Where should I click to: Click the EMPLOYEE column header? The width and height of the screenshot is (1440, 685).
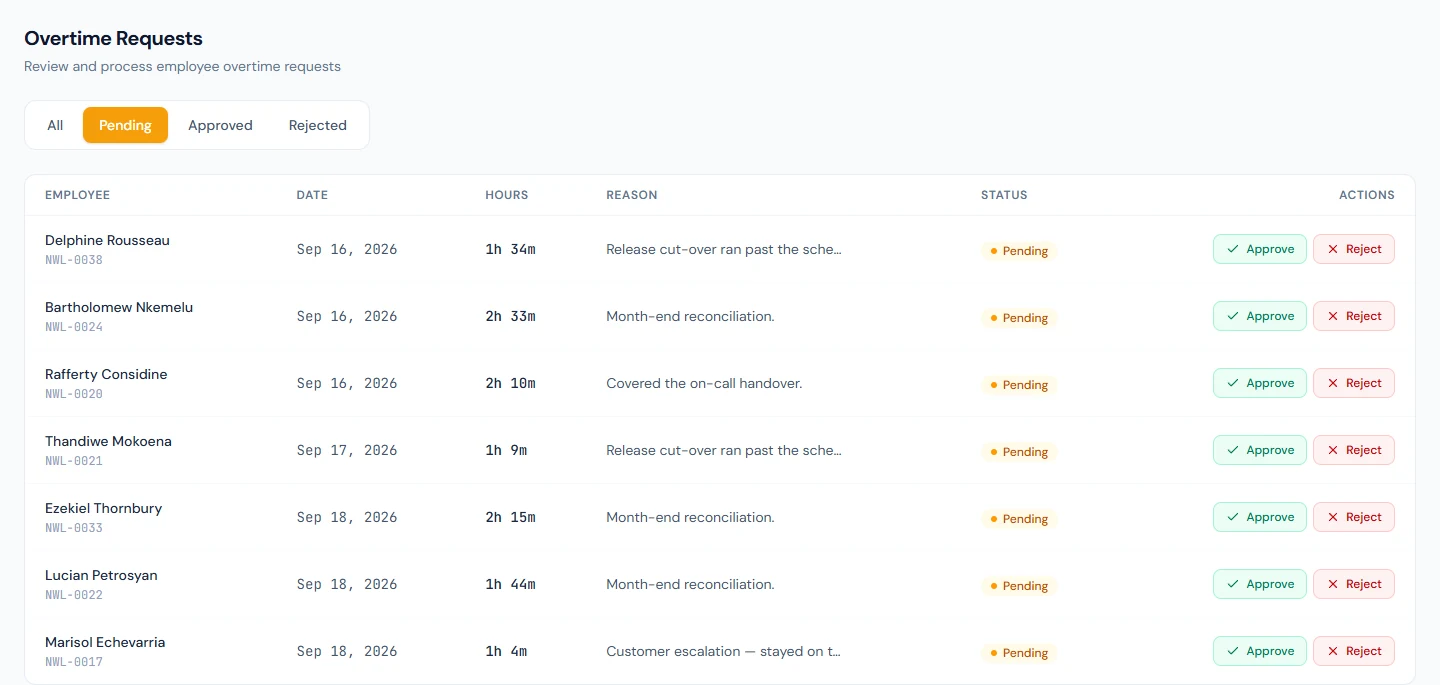[x=77, y=195]
